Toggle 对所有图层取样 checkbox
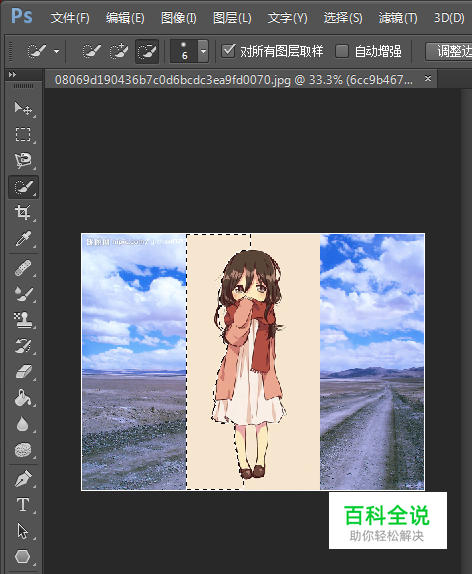This screenshot has width=472, height=574. click(228, 51)
